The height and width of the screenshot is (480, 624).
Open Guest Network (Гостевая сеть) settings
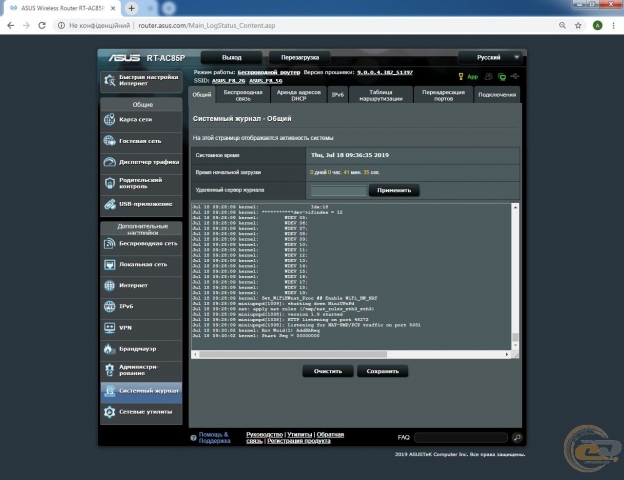coord(140,141)
